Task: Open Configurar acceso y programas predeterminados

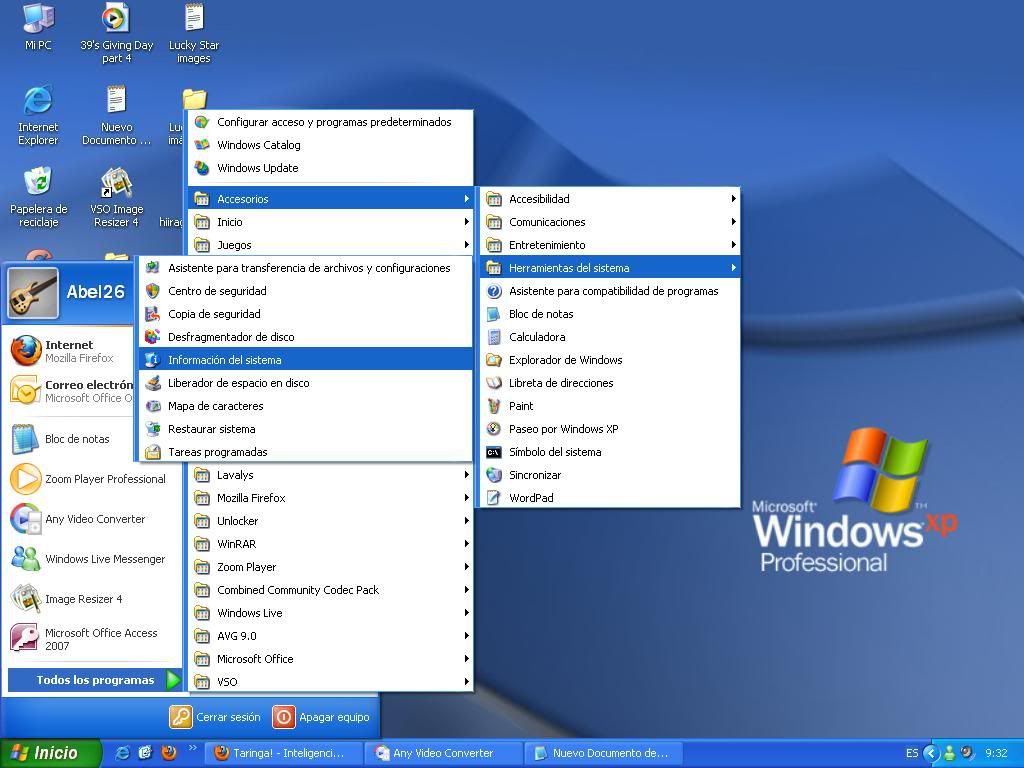Action: [x=330, y=122]
